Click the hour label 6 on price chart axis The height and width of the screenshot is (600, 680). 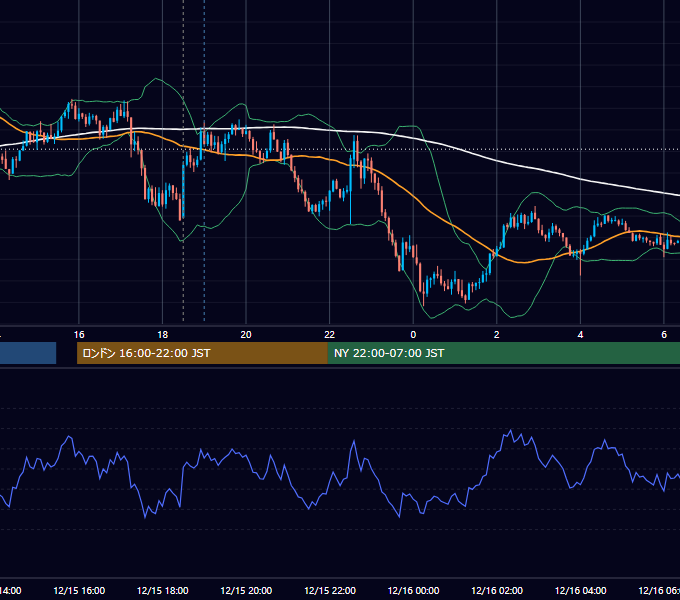pos(664,335)
